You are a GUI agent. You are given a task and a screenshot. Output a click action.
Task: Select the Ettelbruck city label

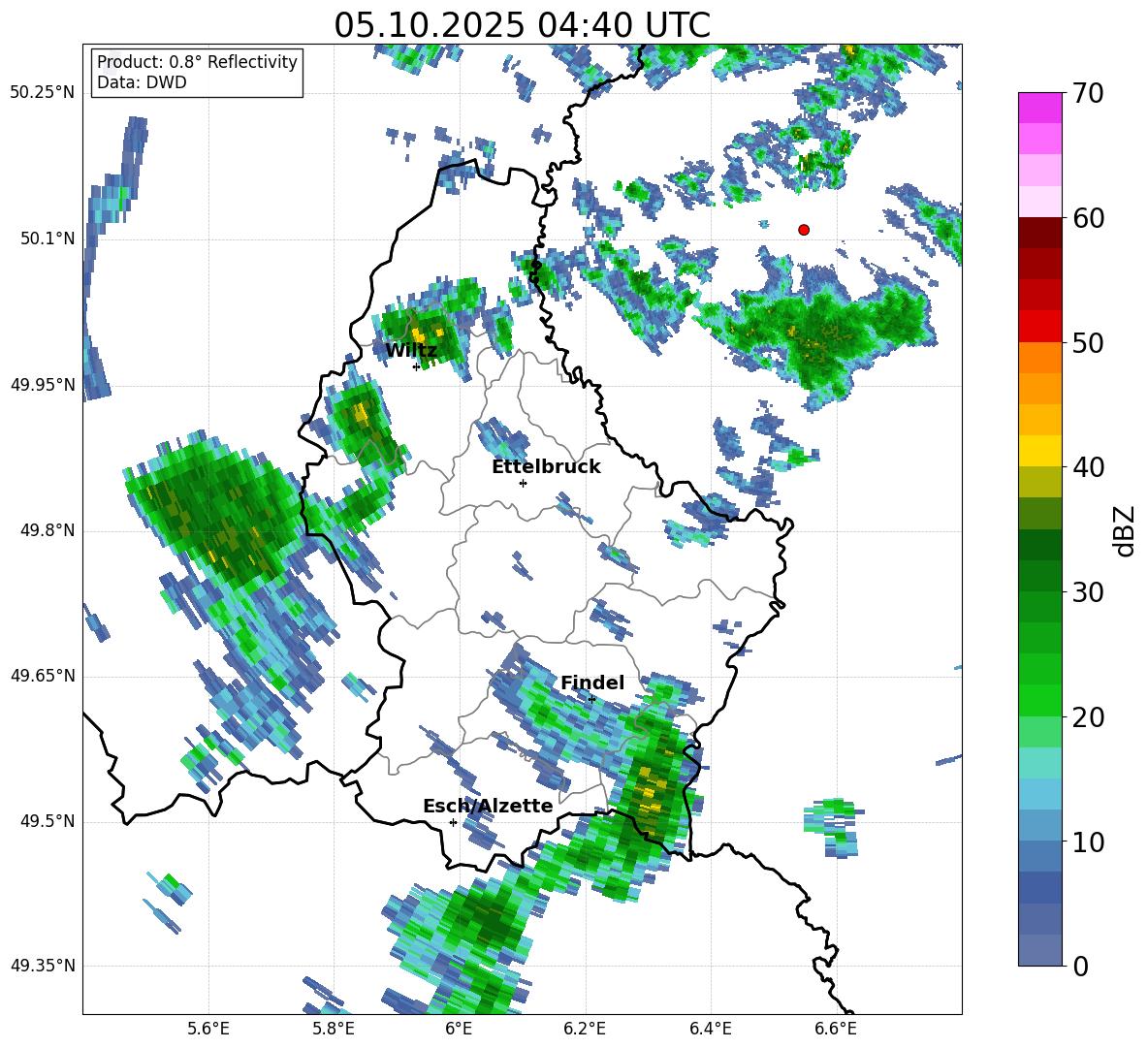(546, 467)
